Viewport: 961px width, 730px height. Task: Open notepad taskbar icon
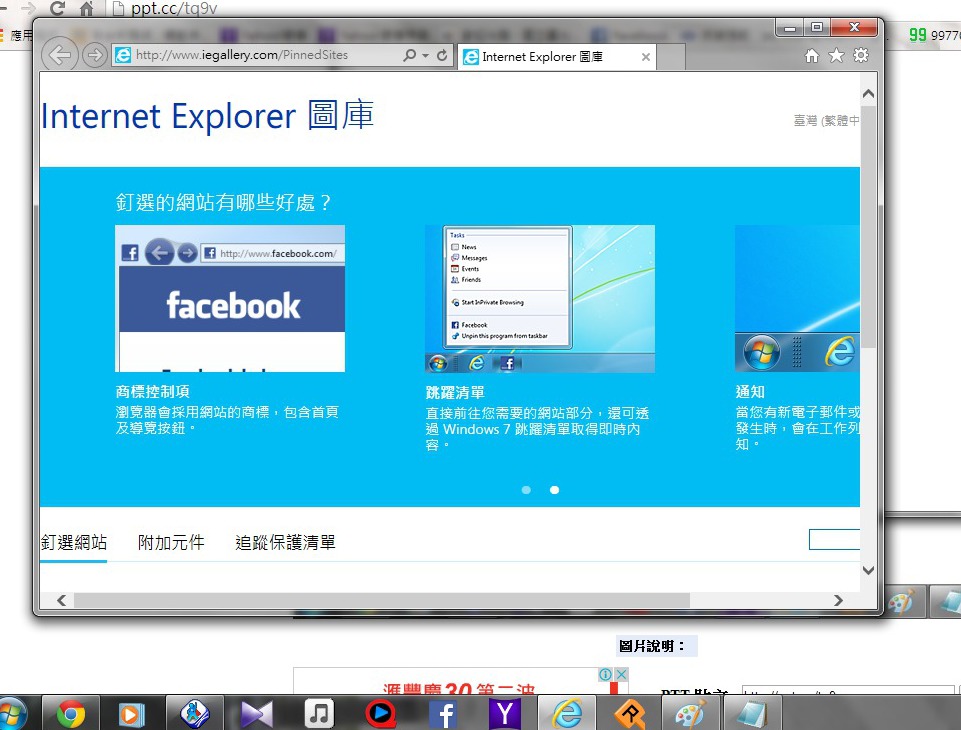pos(752,714)
